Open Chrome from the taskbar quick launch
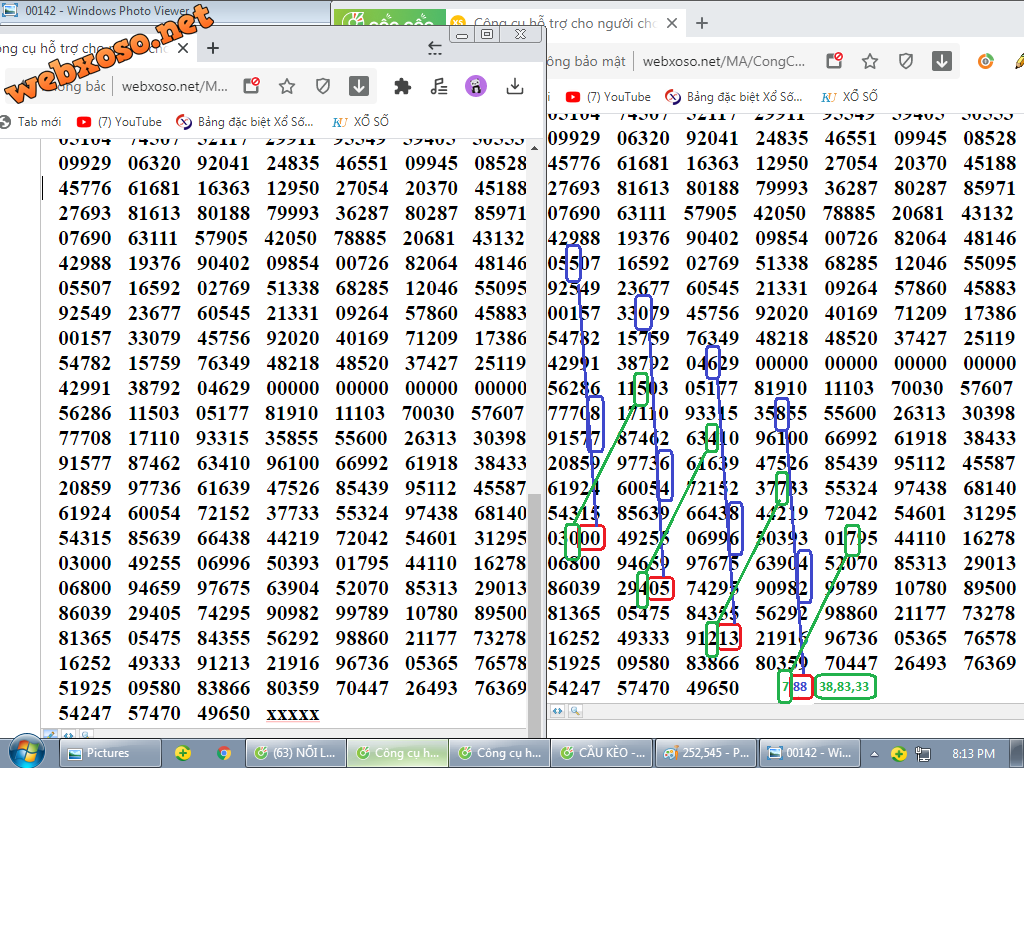Screen dimensions: 1036x952 [x=224, y=753]
